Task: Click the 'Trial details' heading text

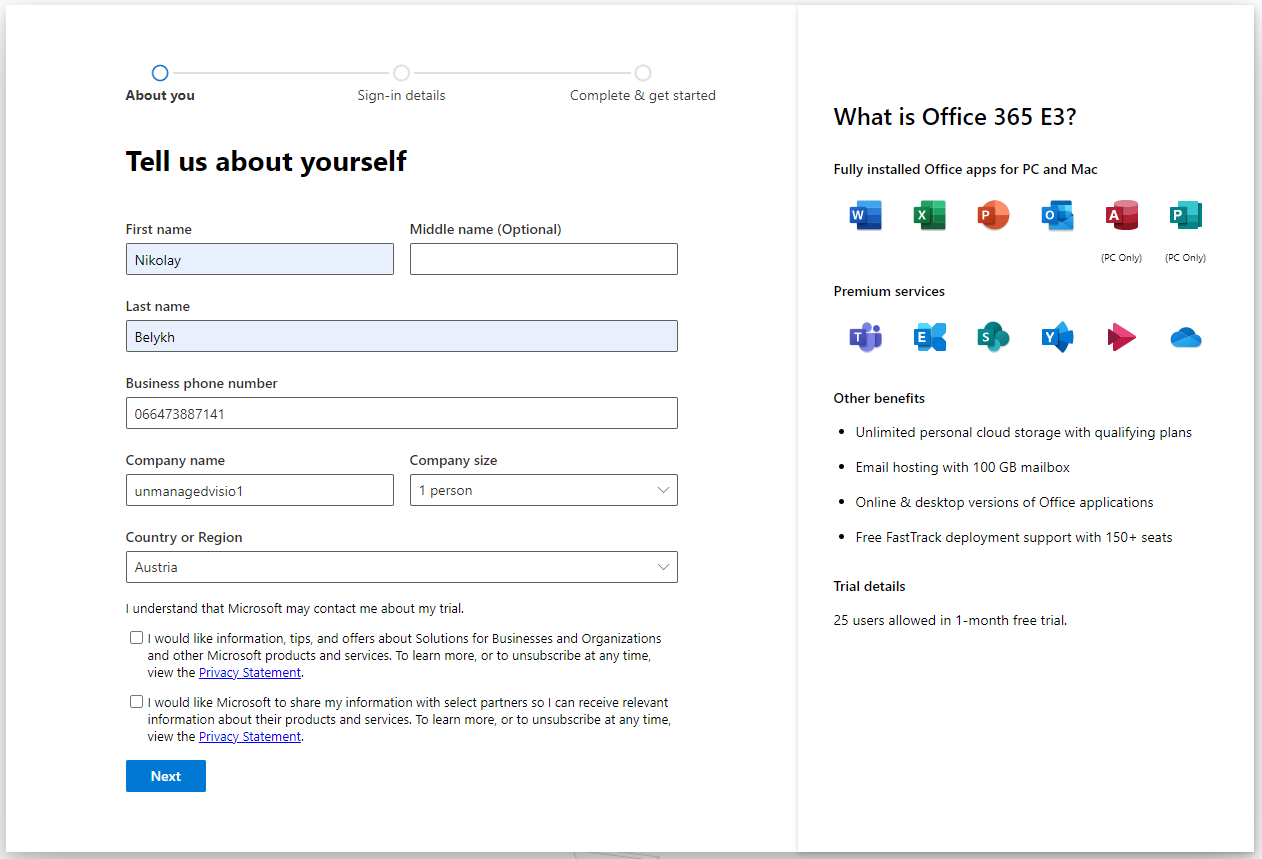Action: [869, 586]
